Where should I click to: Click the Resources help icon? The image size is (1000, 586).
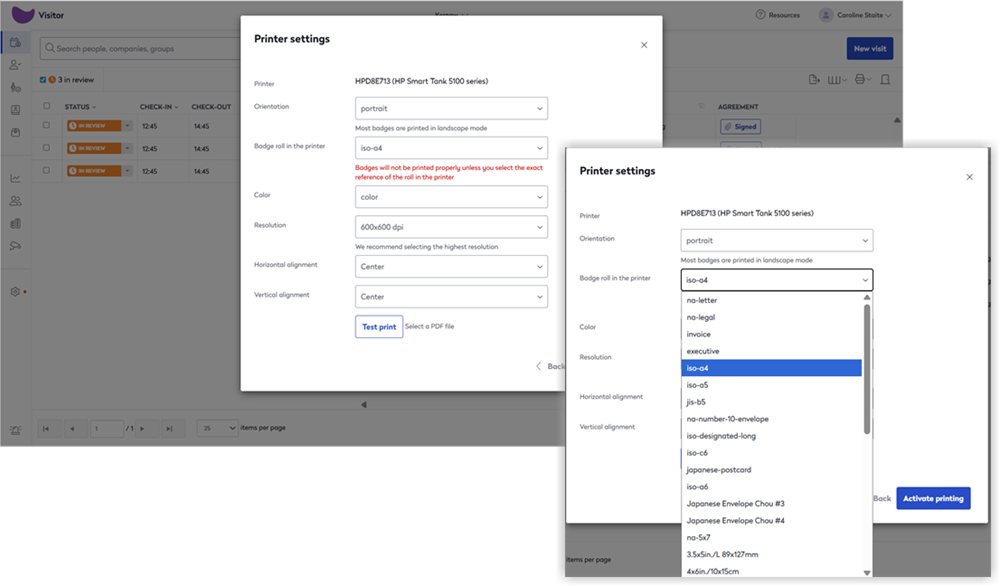pos(762,15)
